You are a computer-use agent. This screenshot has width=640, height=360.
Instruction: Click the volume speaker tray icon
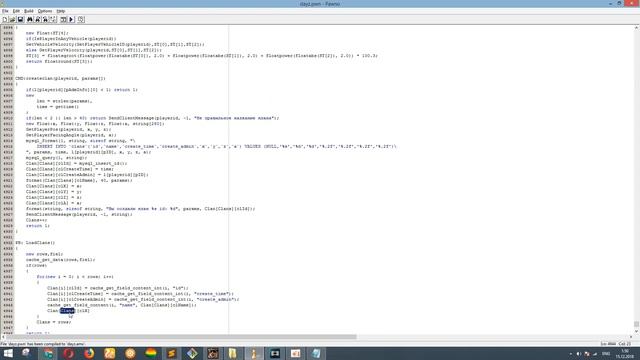578,354
